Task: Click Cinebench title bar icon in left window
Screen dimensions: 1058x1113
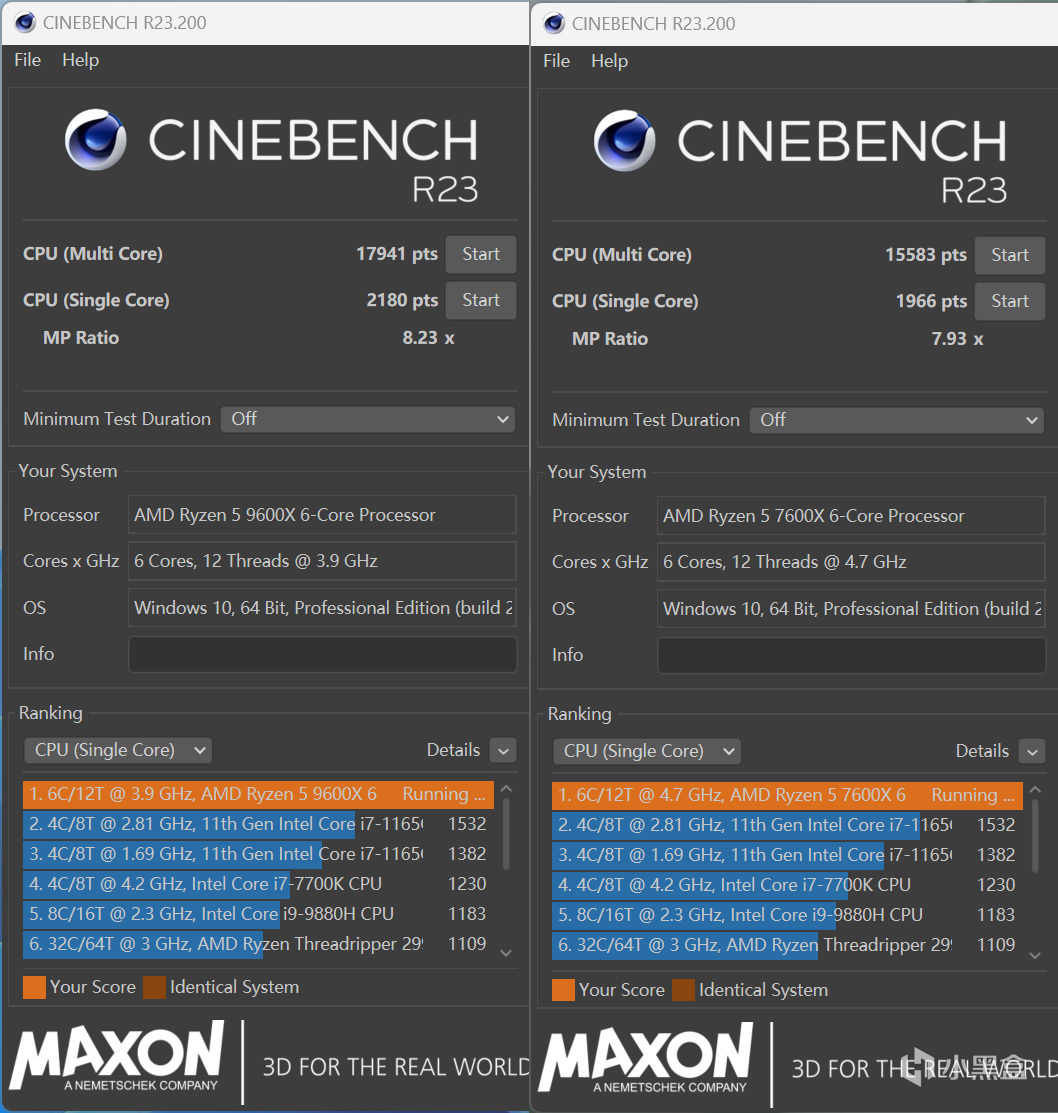Action: click(25, 23)
